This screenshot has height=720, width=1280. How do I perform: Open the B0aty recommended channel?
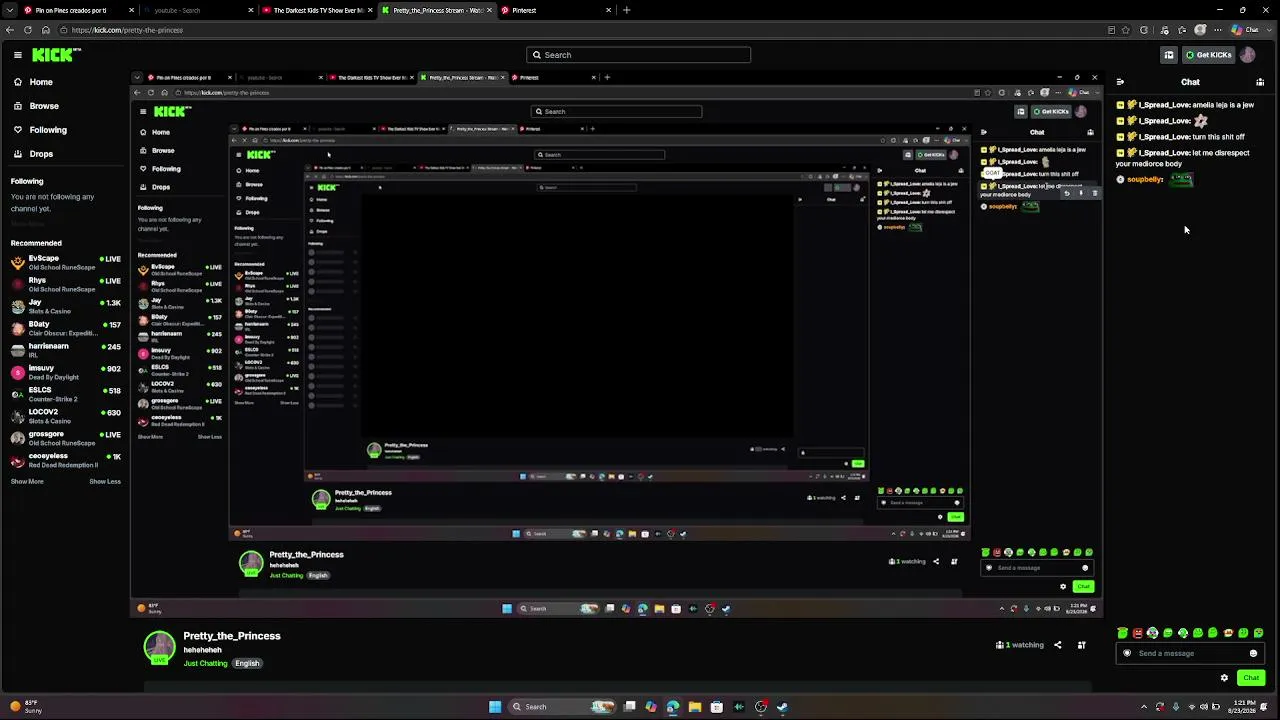point(66,329)
